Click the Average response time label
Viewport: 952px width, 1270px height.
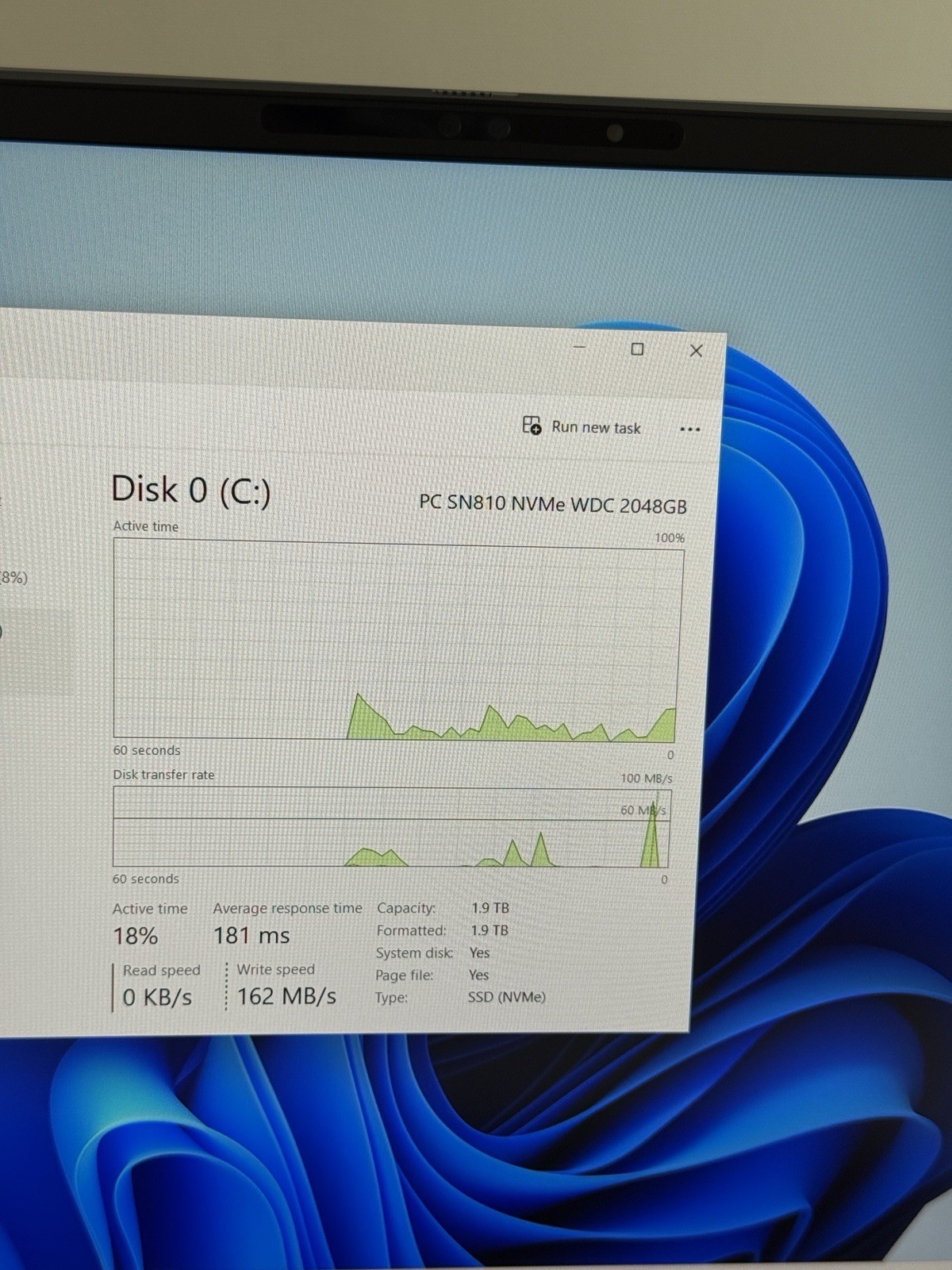point(287,908)
